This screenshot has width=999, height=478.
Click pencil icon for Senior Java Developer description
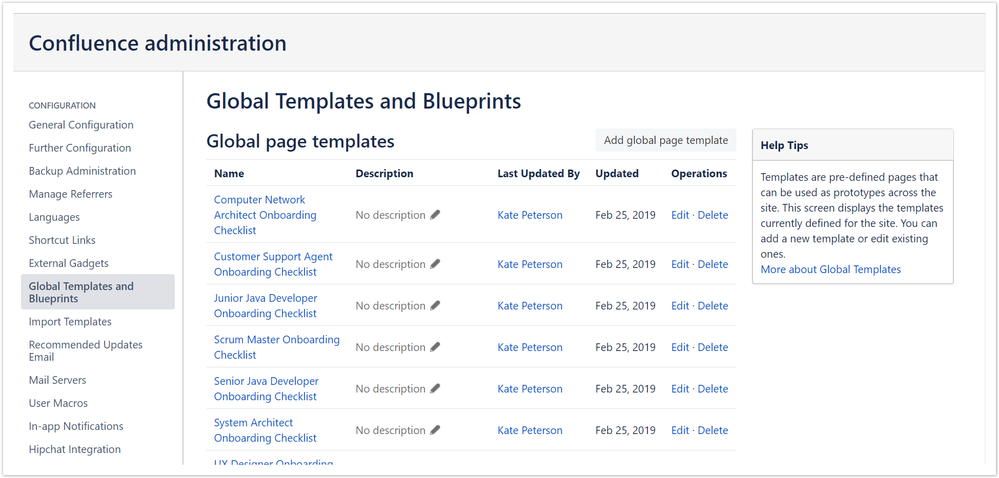pos(435,388)
